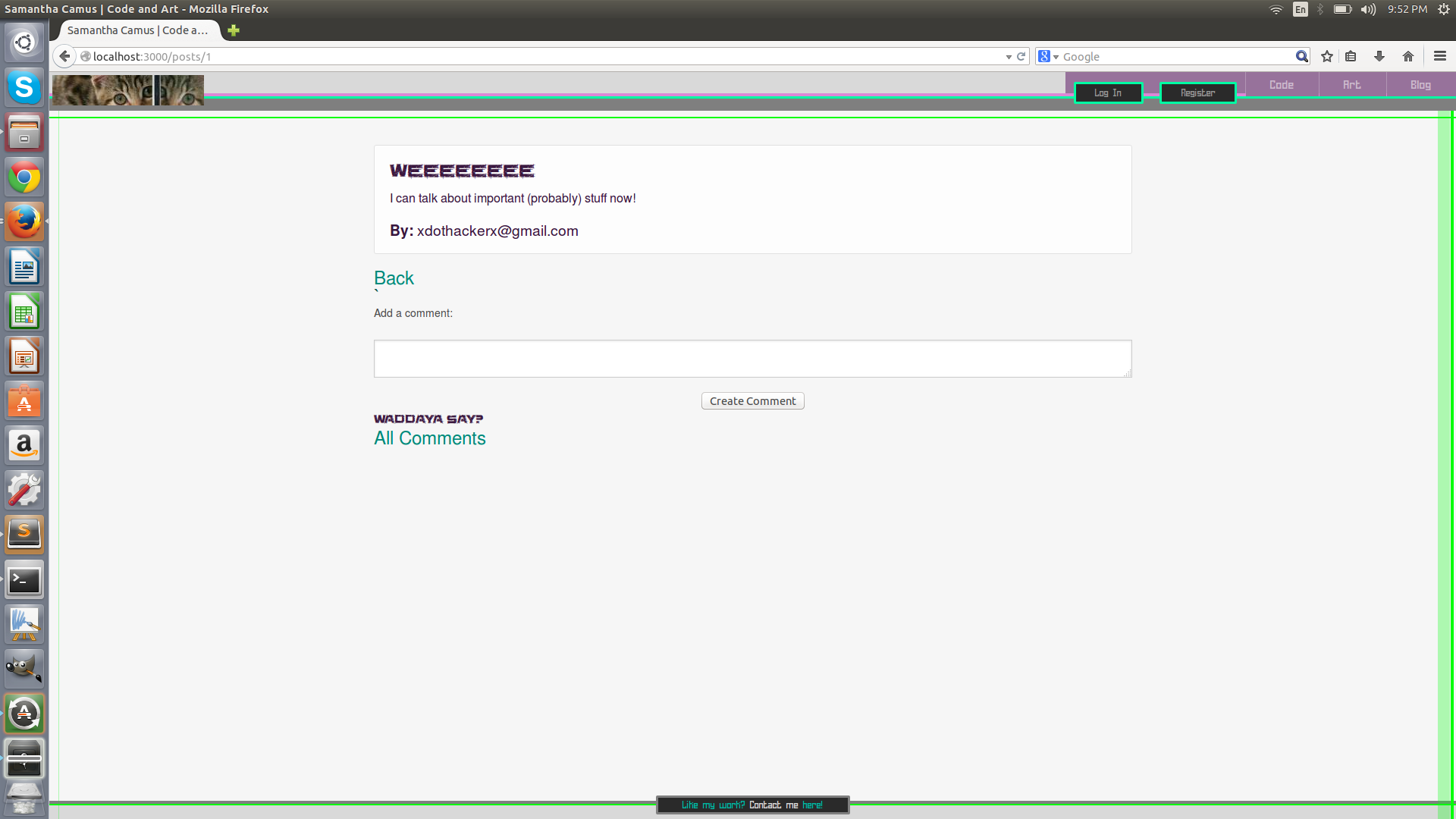Screen dimensions: 1456x819
Task: Click the Log In button
Action: tap(1108, 93)
